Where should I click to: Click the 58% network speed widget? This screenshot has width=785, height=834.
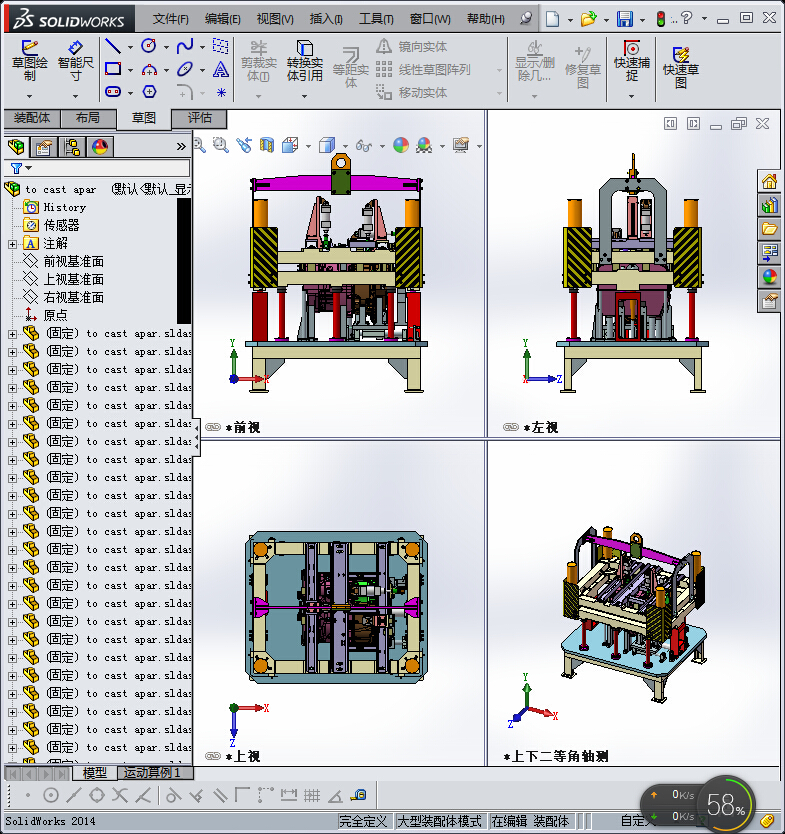point(725,804)
